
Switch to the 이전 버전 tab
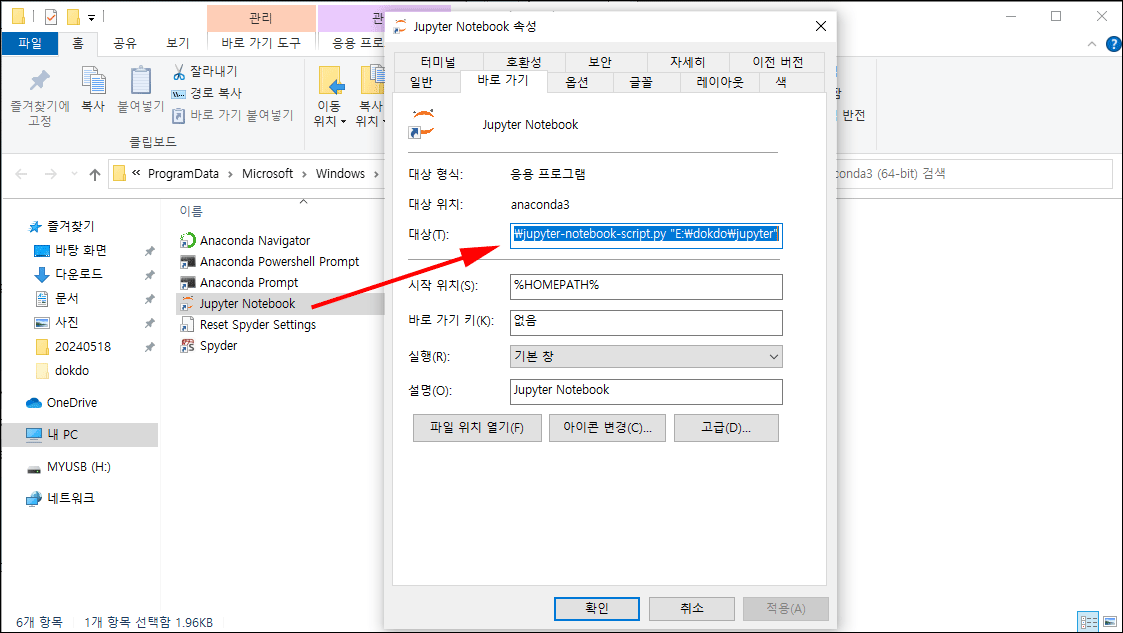click(x=777, y=62)
